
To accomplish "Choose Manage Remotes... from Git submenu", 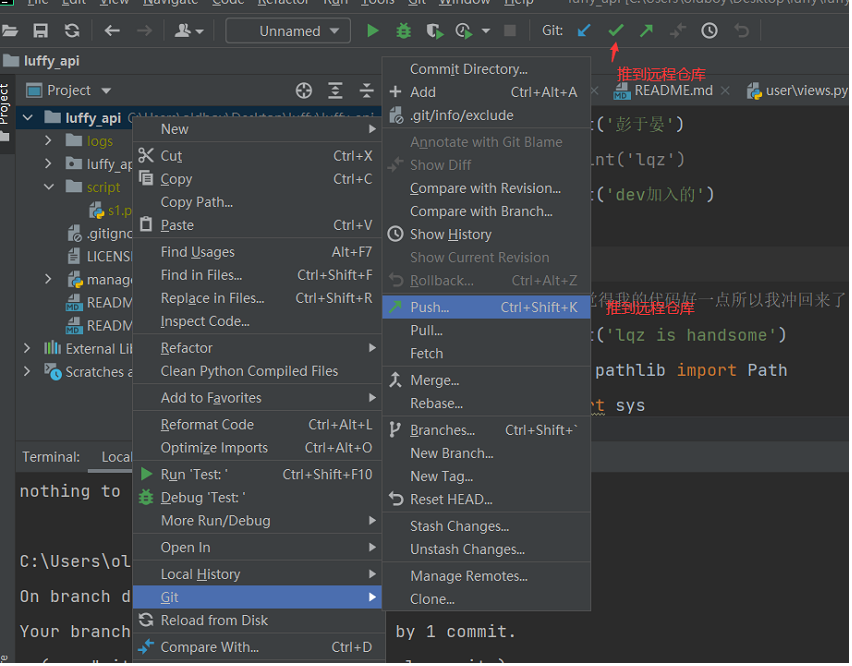I will click(x=468, y=576).
